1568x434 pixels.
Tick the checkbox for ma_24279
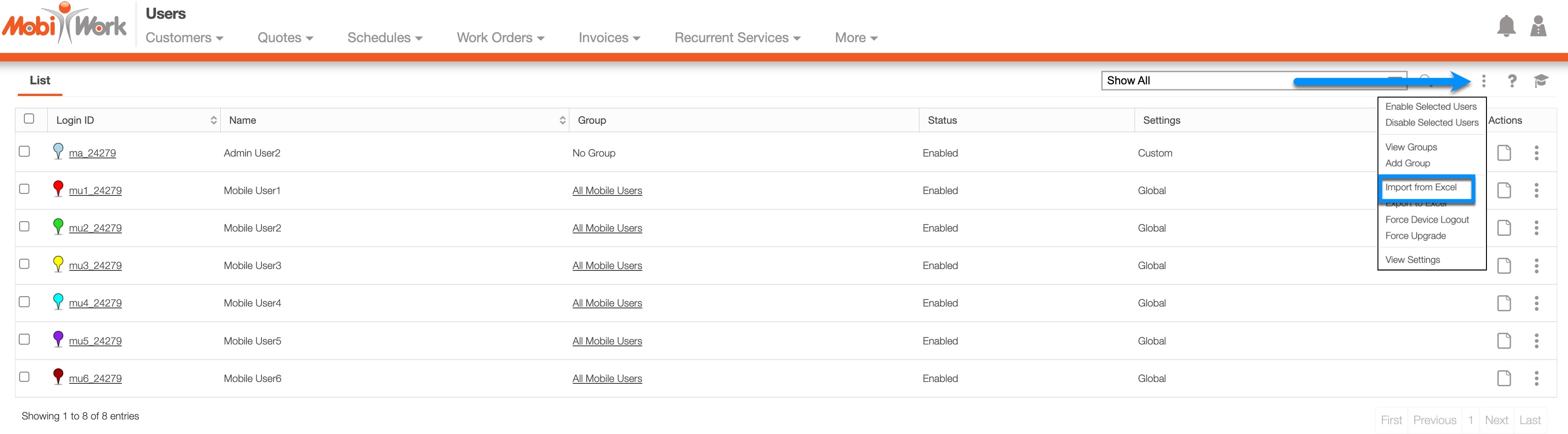click(24, 151)
